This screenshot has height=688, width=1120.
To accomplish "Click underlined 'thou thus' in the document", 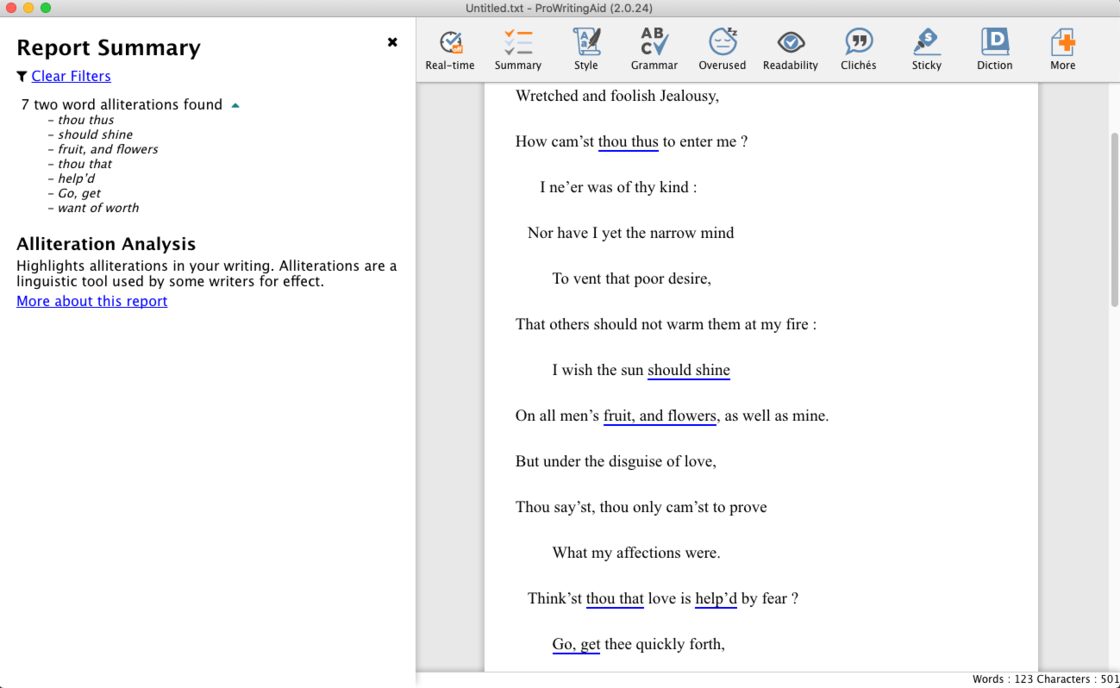I will click(628, 141).
